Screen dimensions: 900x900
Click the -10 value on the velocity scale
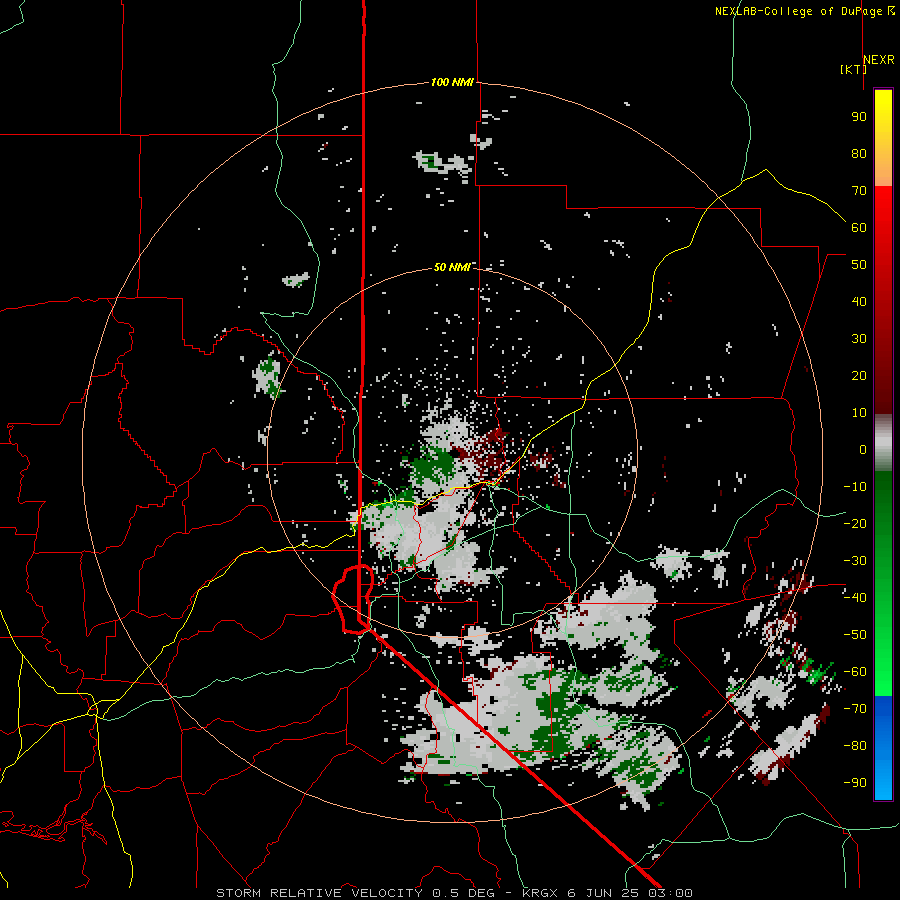tap(855, 487)
